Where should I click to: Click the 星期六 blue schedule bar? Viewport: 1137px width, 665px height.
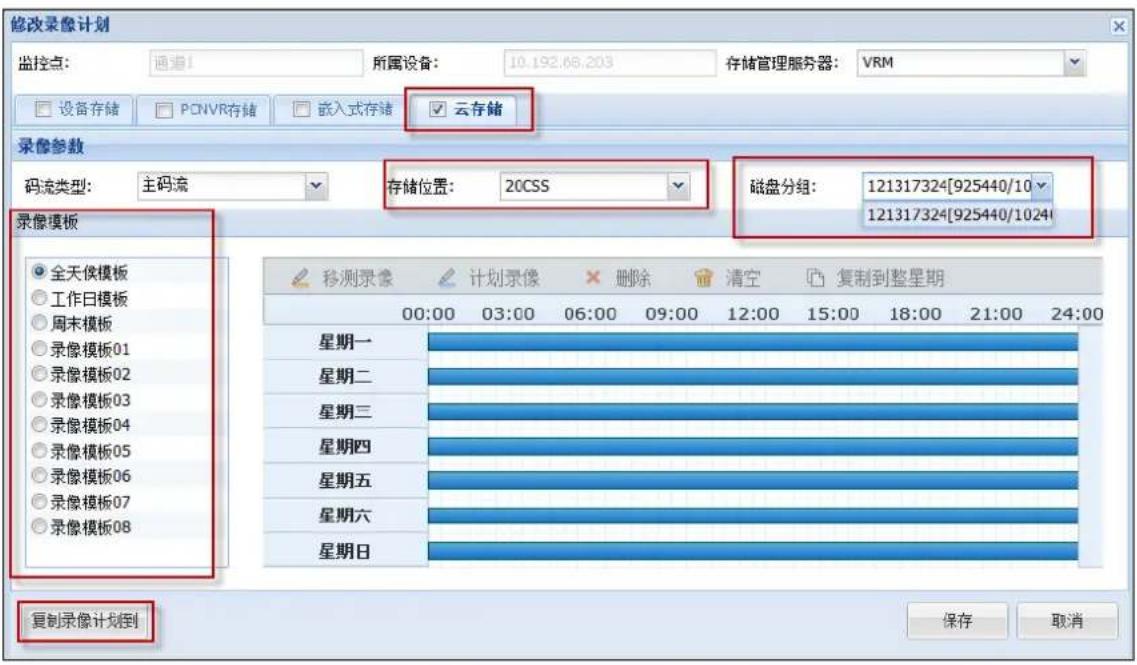click(x=753, y=516)
